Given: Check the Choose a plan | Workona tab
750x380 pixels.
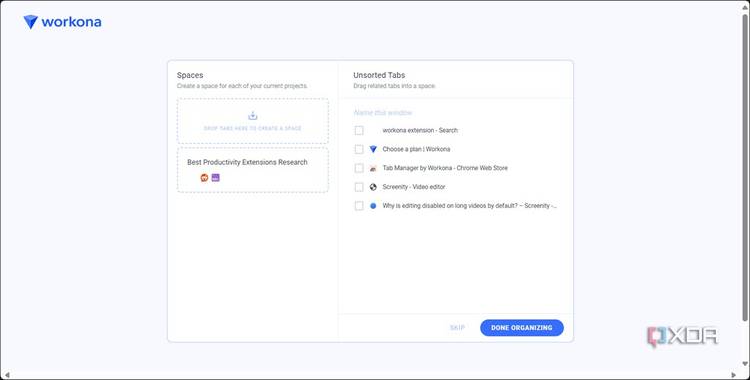Looking at the screenshot, I should pos(359,149).
